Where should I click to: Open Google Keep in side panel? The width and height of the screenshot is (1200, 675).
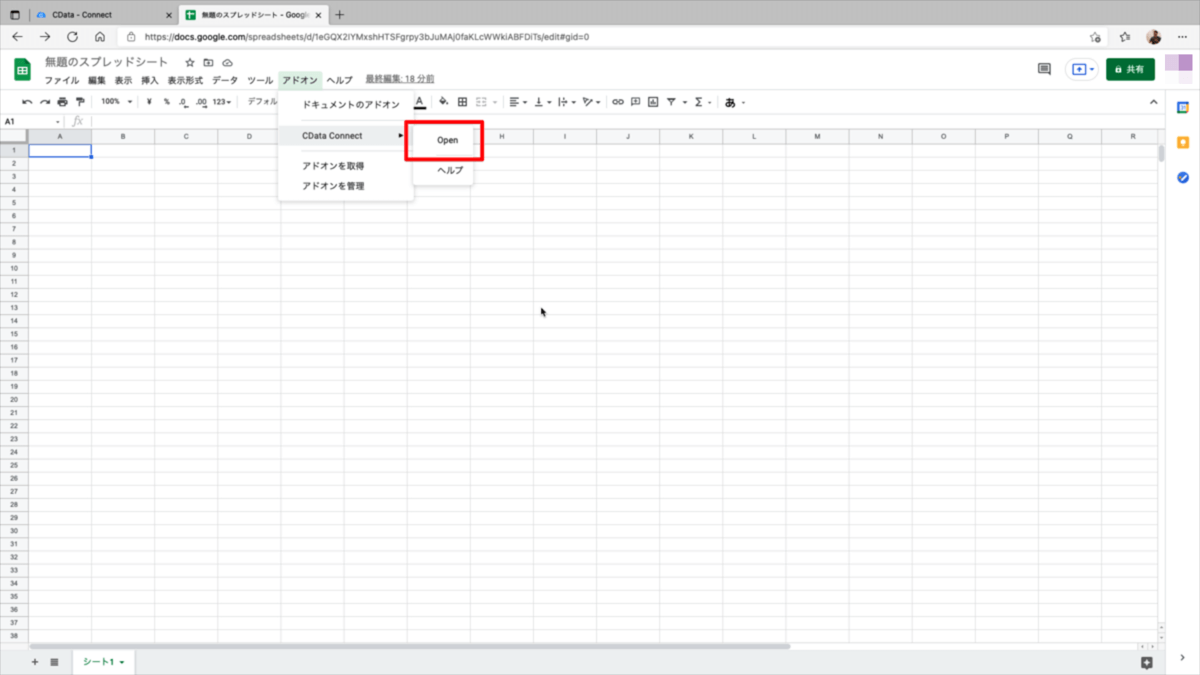pyautogui.click(x=1183, y=142)
